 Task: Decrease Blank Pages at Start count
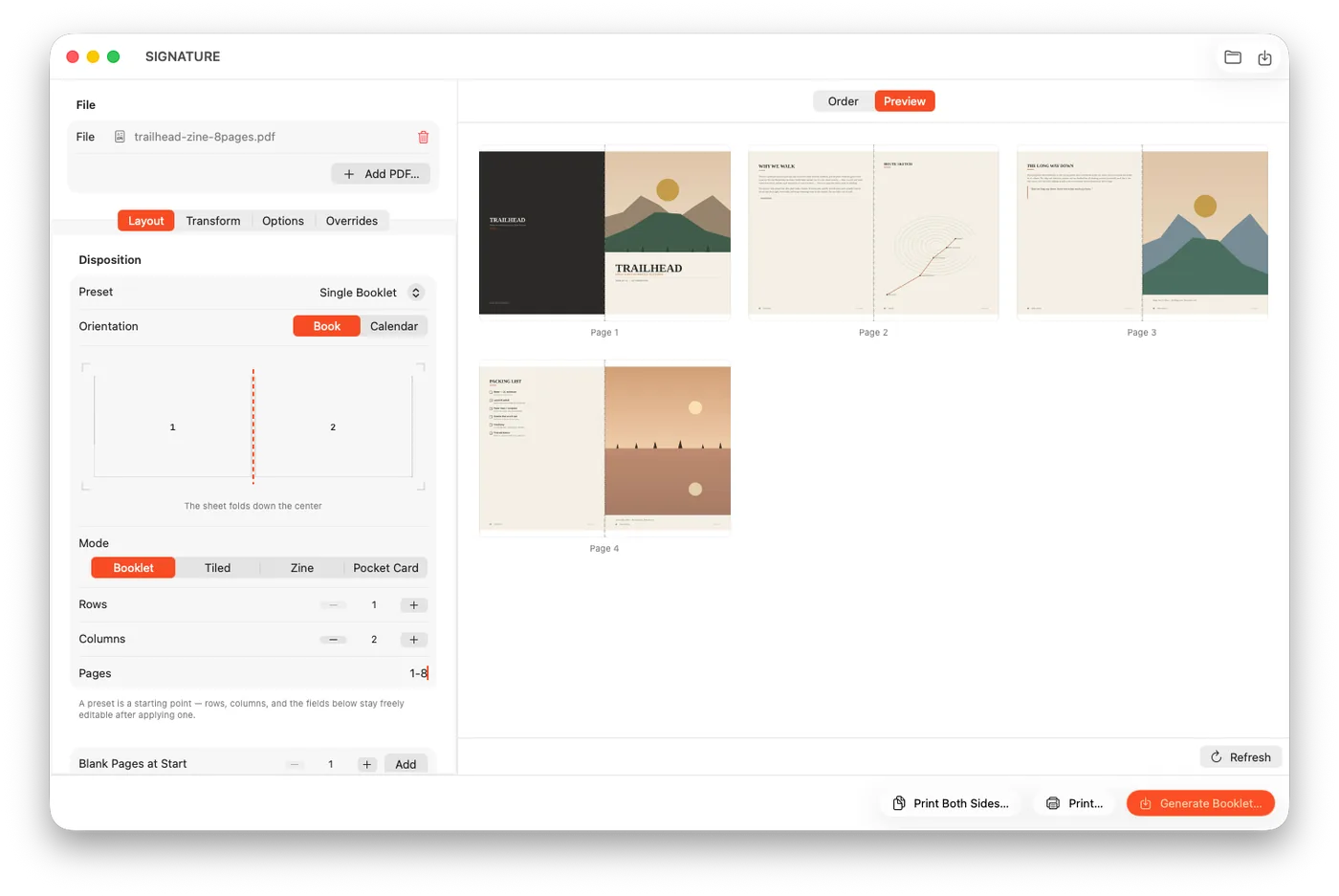pyautogui.click(x=295, y=764)
